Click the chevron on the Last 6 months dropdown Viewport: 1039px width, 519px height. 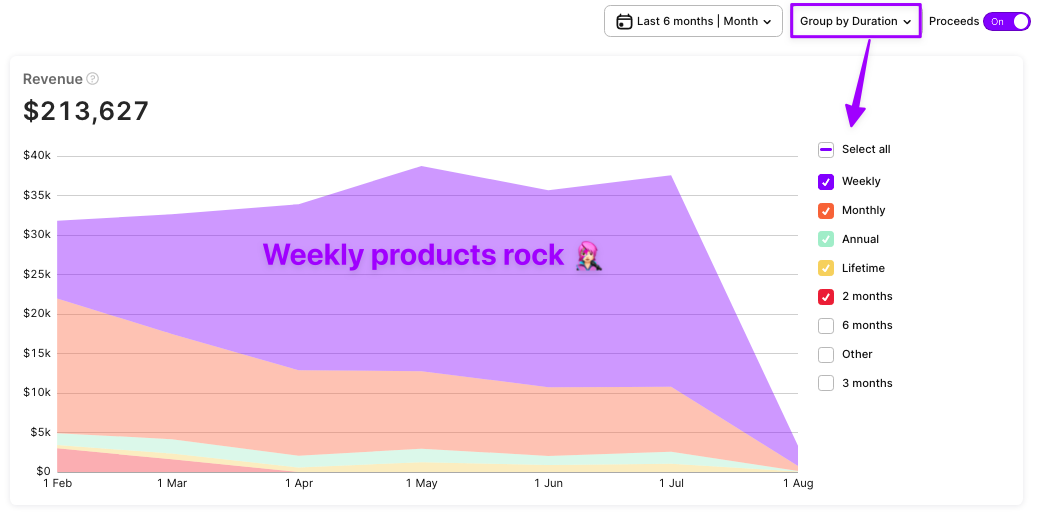tap(767, 22)
